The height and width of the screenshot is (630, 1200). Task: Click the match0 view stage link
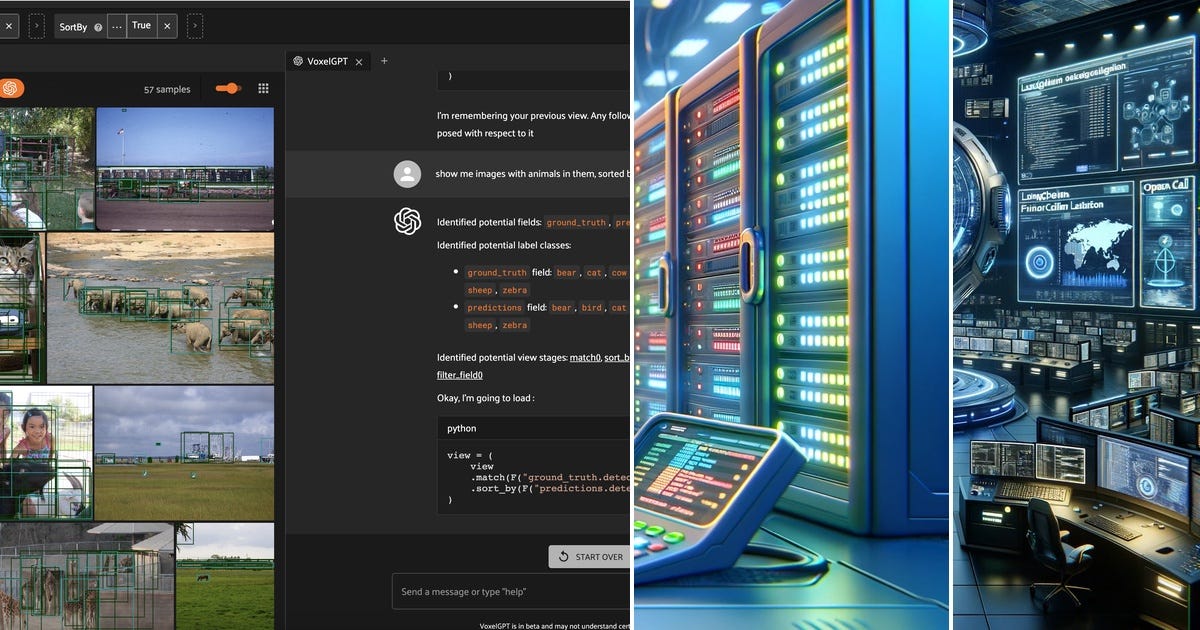pyautogui.click(x=586, y=358)
